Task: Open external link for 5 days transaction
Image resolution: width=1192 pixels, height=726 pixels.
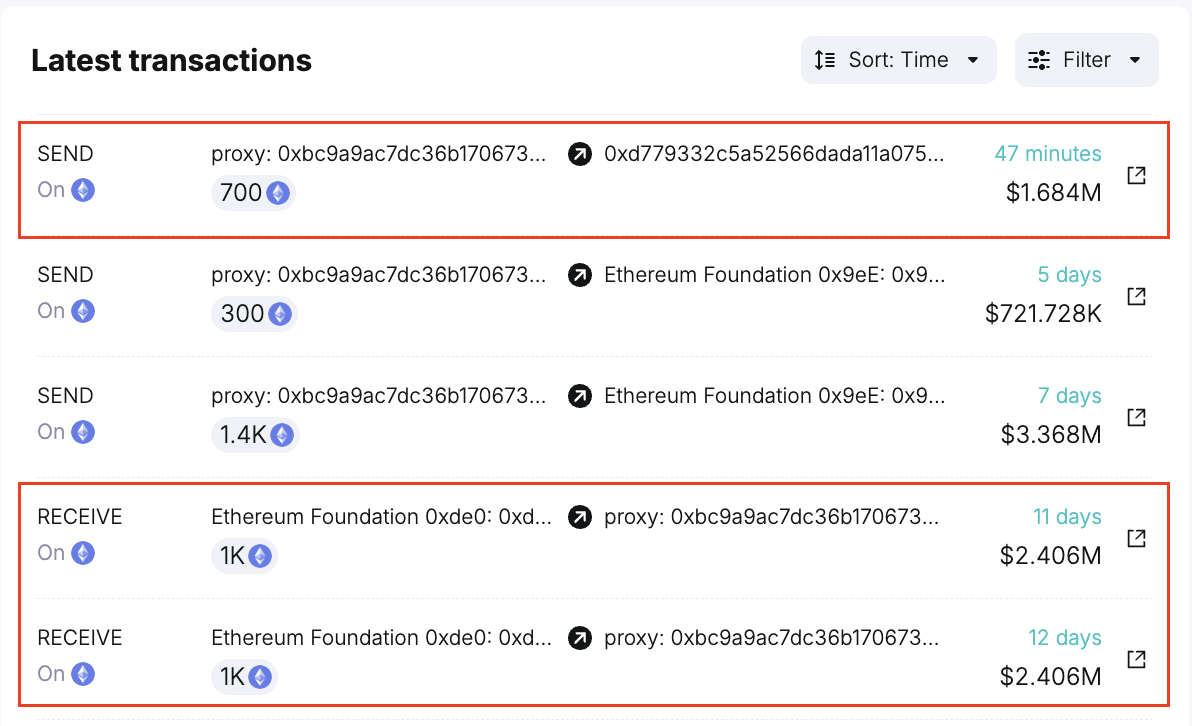Action: tap(1137, 296)
